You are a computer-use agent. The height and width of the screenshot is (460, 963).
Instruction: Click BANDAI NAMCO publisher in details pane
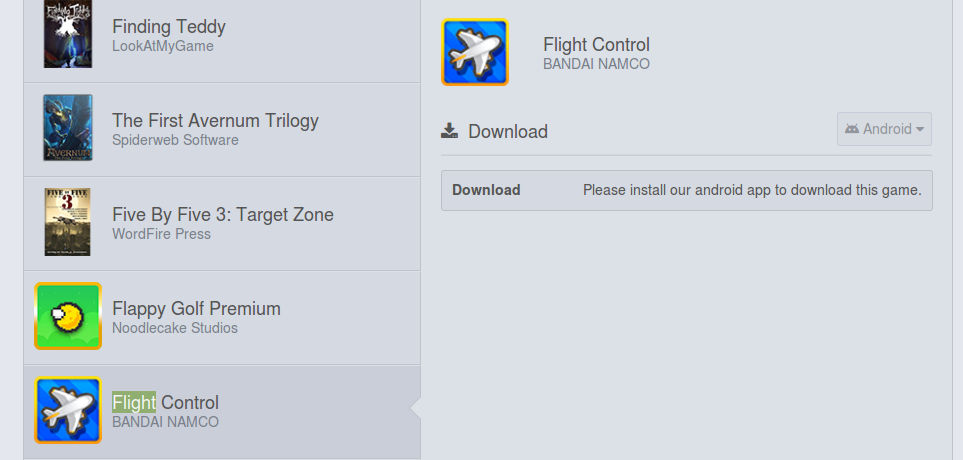coord(596,64)
